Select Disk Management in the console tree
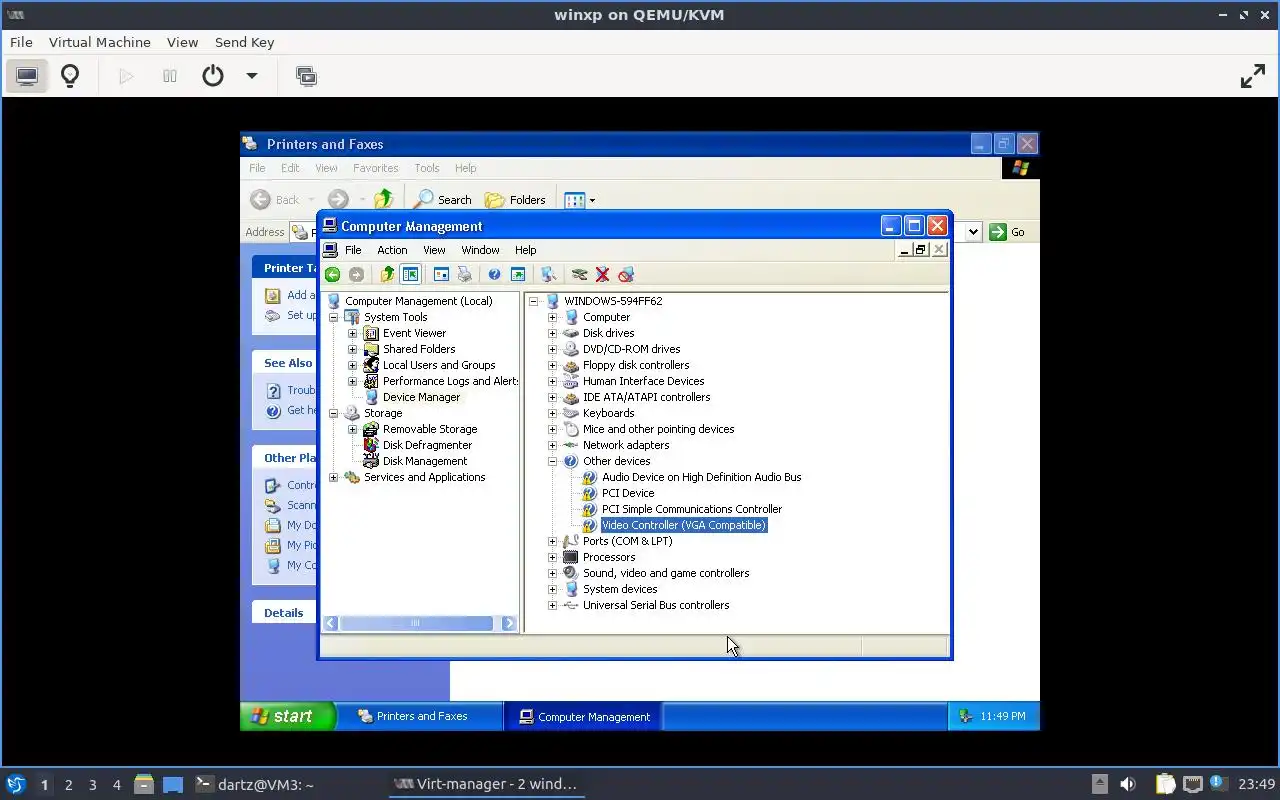 [425, 461]
